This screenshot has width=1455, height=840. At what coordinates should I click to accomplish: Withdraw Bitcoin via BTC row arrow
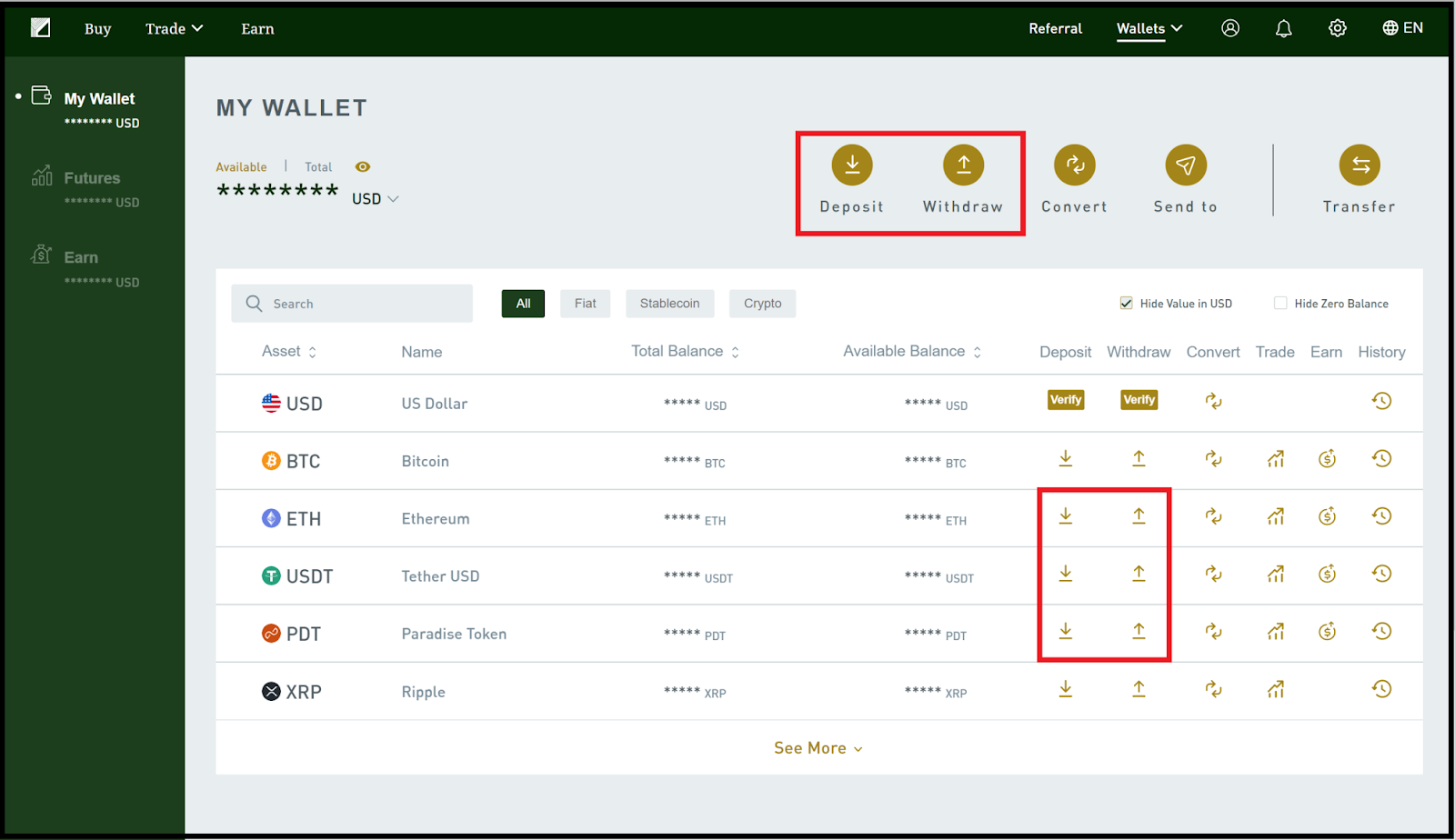coord(1139,458)
